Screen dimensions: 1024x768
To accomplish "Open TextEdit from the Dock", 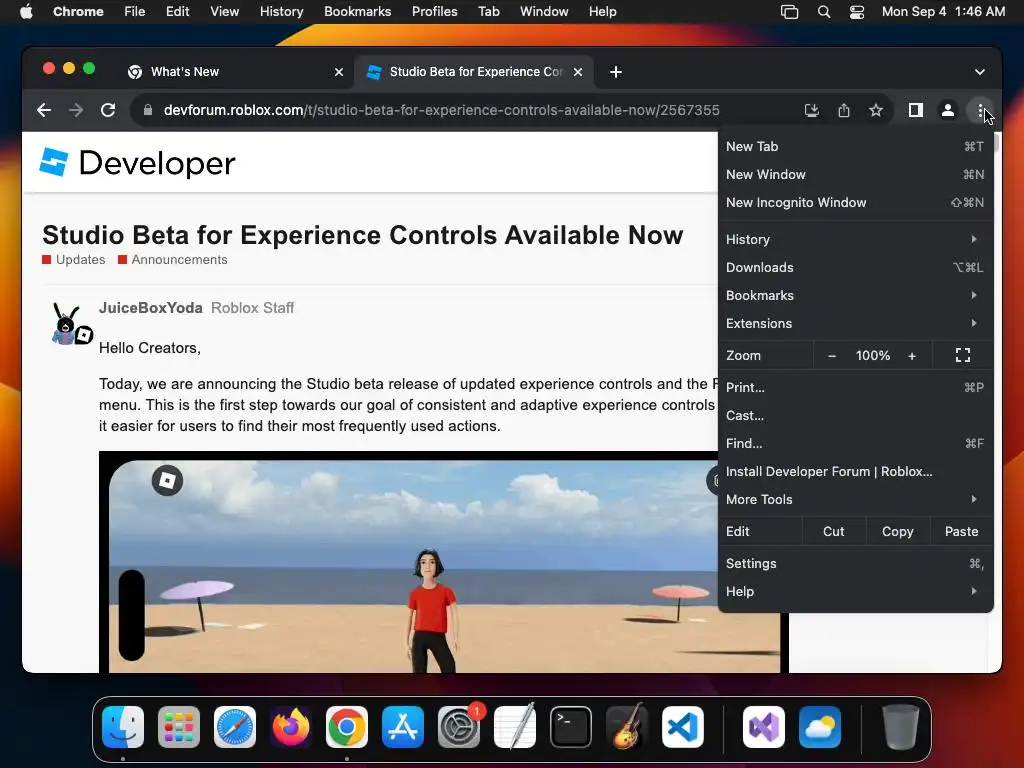I will pyautogui.click(x=515, y=727).
